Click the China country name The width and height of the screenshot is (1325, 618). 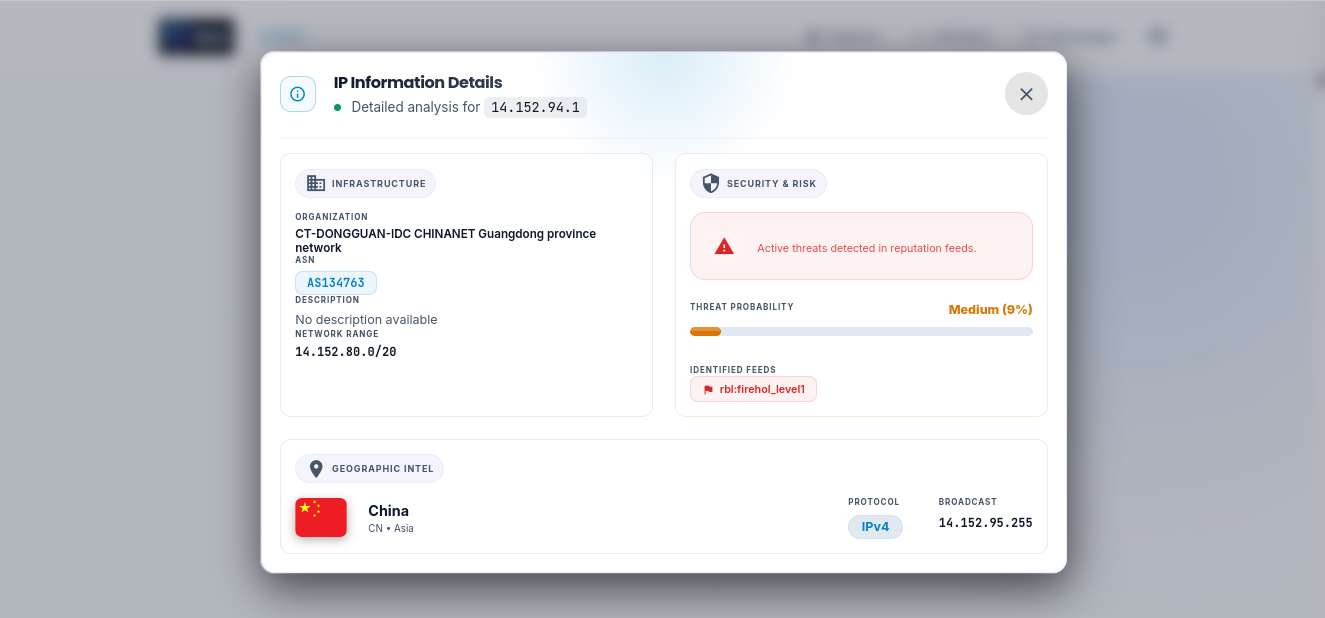[x=388, y=511]
